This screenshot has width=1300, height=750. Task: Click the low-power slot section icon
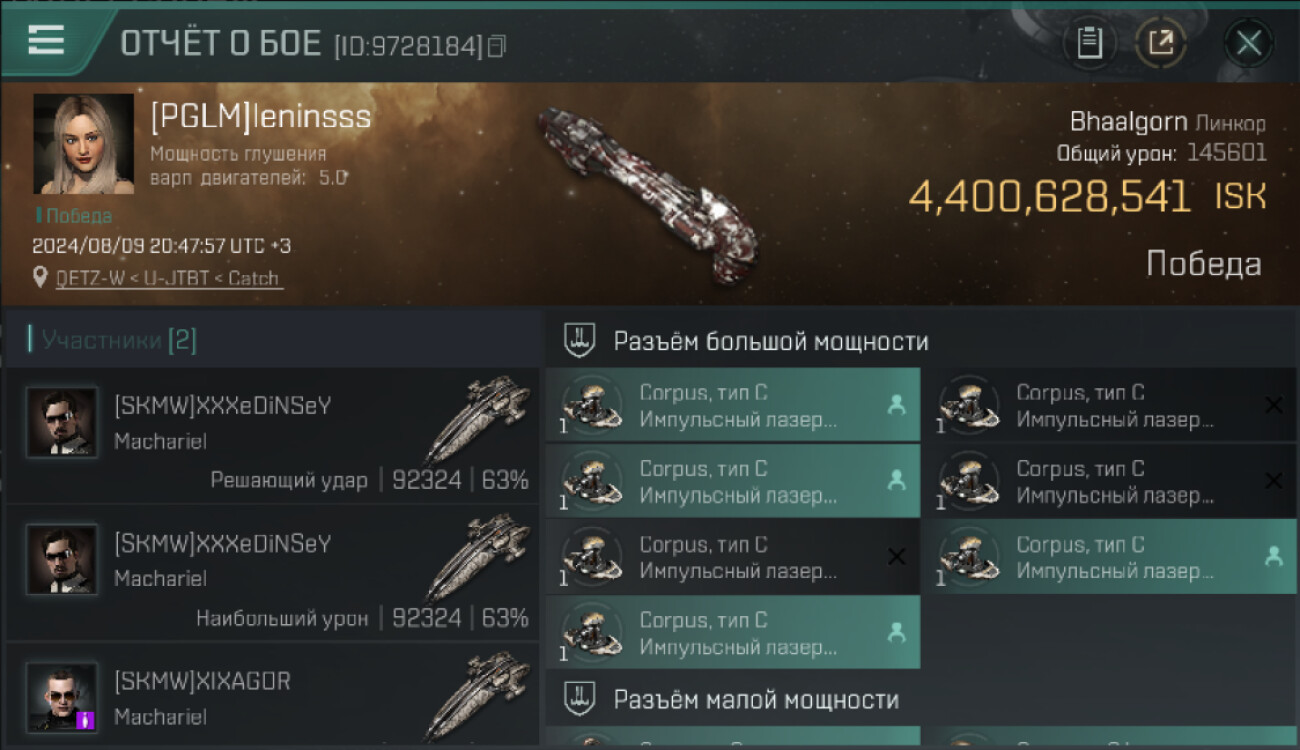point(580,698)
